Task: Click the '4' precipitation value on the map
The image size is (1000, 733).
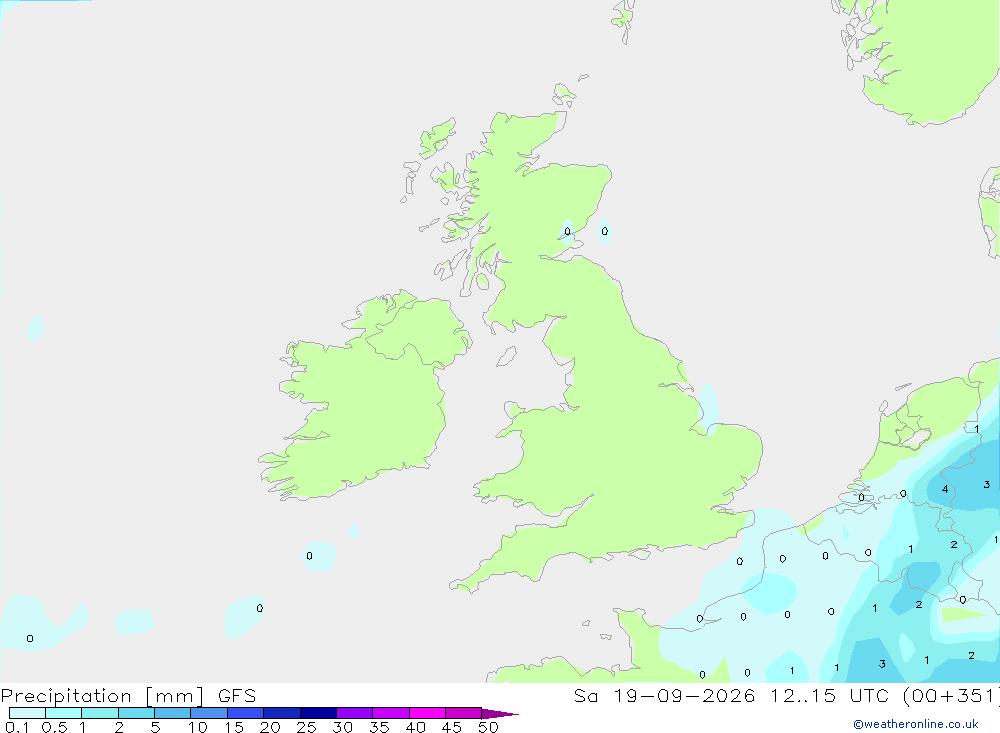Action: (x=945, y=489)
